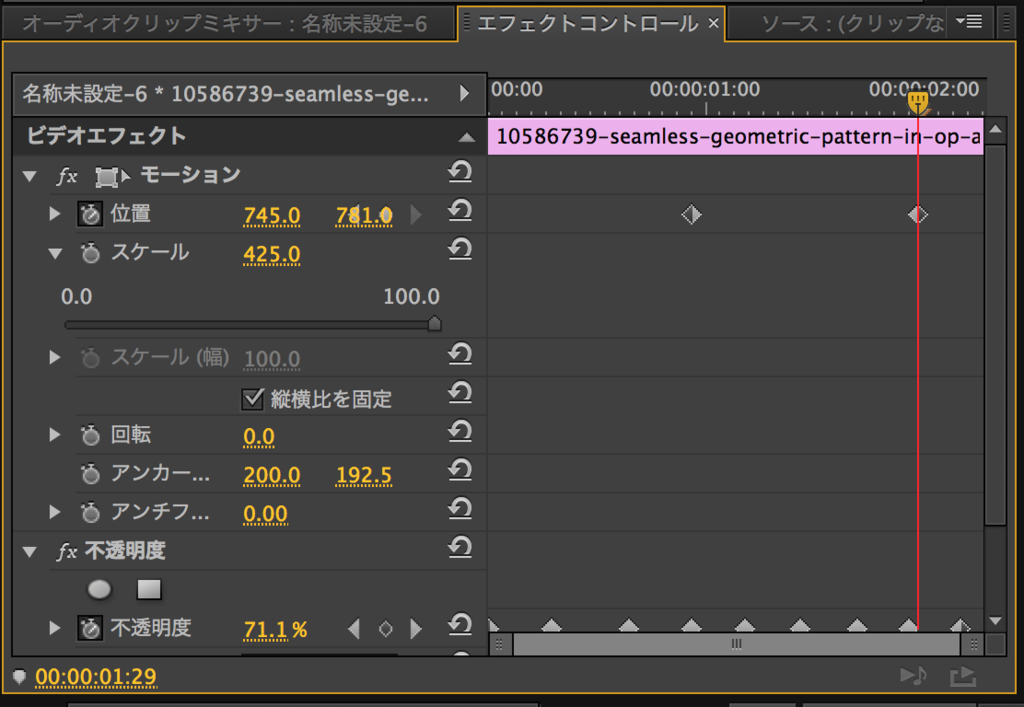The width and height of the screenshot is (1024, 707).
Task: Create an ellipse mask under 不透明度
Action: 99,589
